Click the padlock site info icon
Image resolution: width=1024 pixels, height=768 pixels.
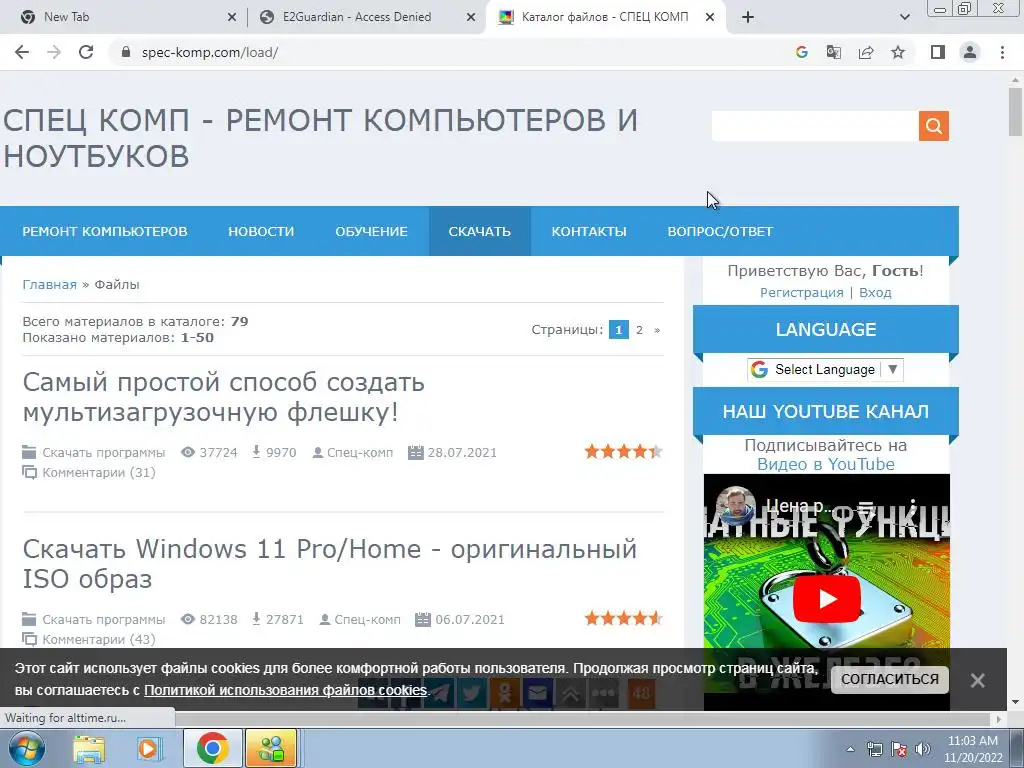pyautogui.click(x=127, y=52)
